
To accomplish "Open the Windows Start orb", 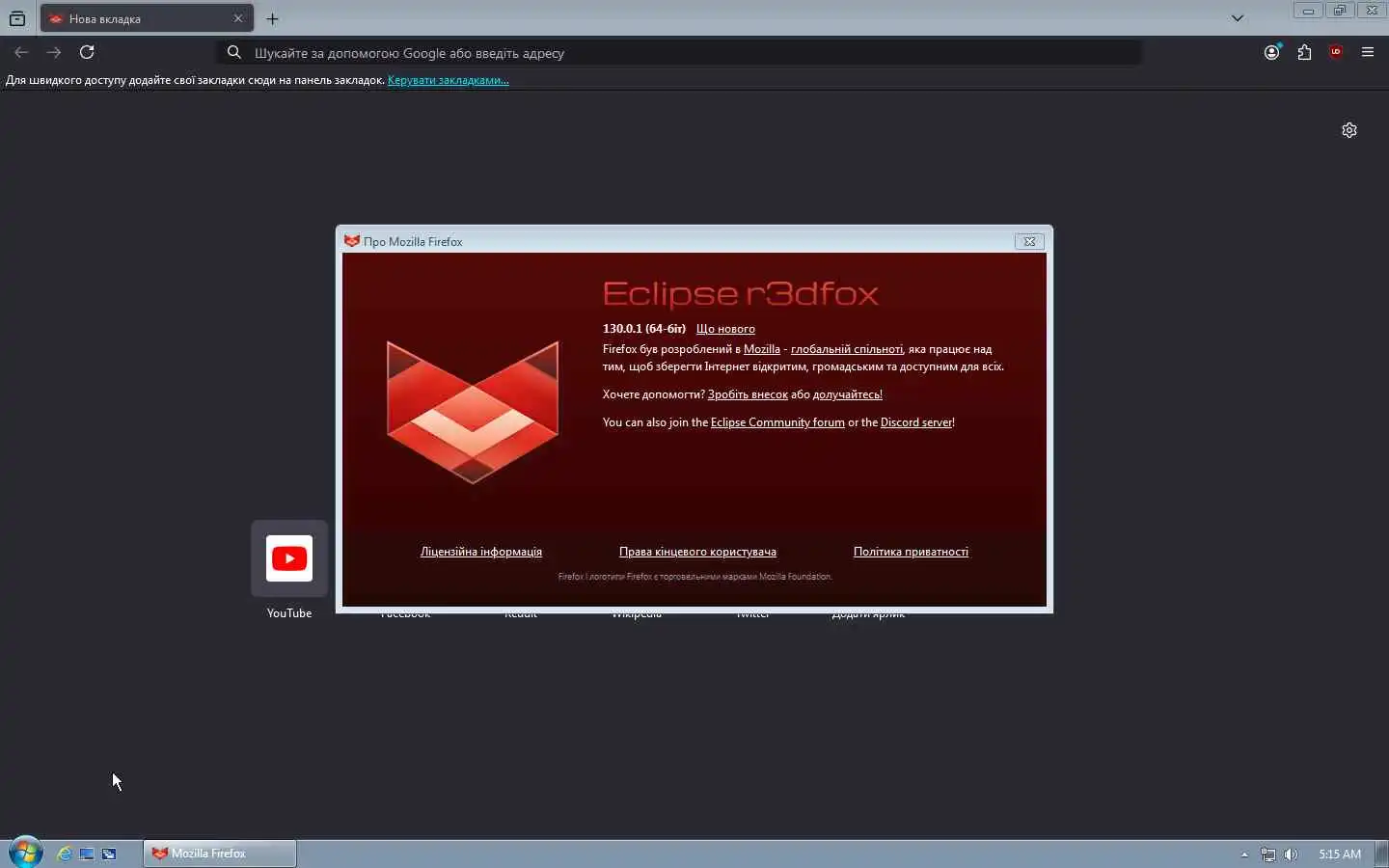I will click(26, 853).
